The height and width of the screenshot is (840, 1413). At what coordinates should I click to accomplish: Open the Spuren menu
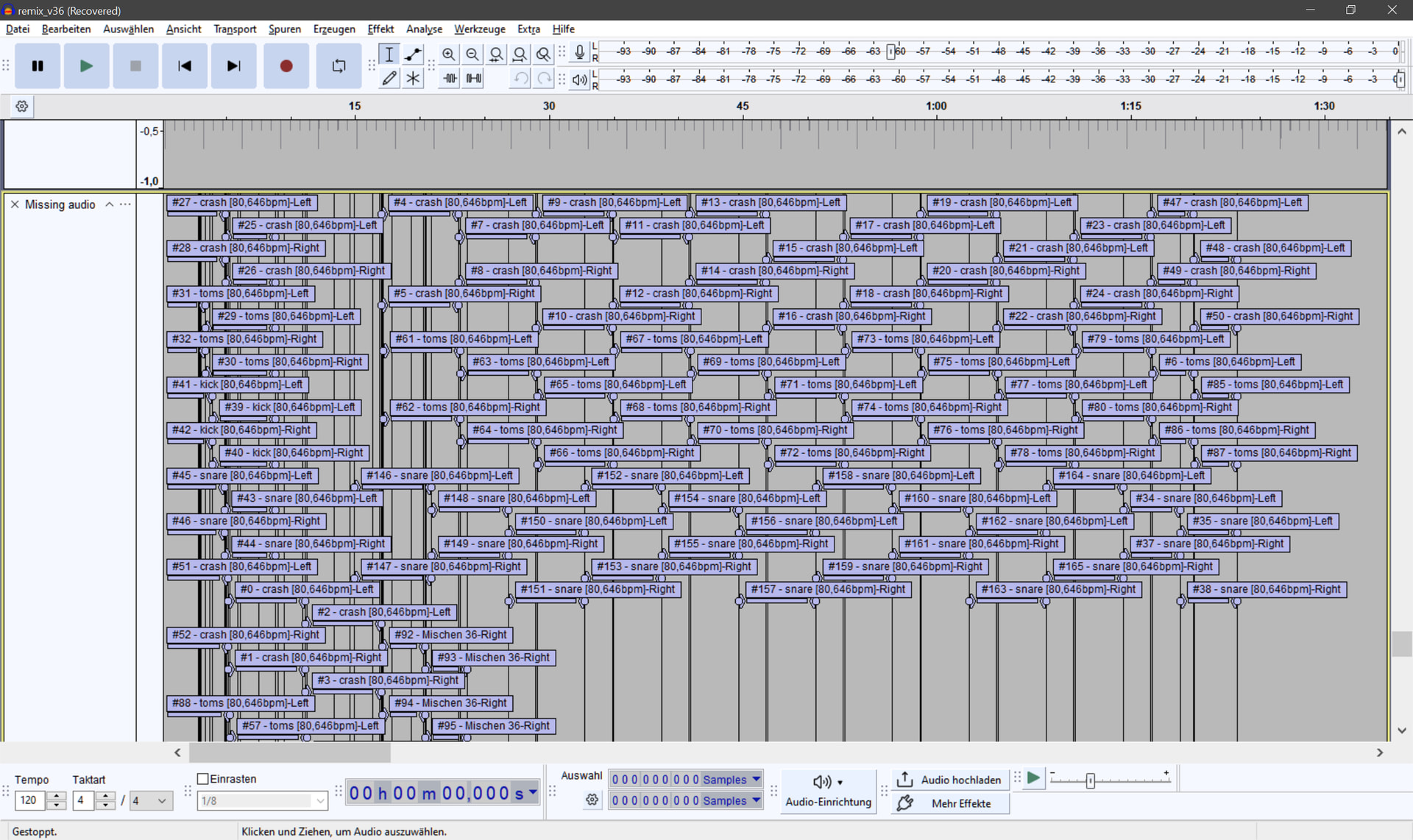284,29
